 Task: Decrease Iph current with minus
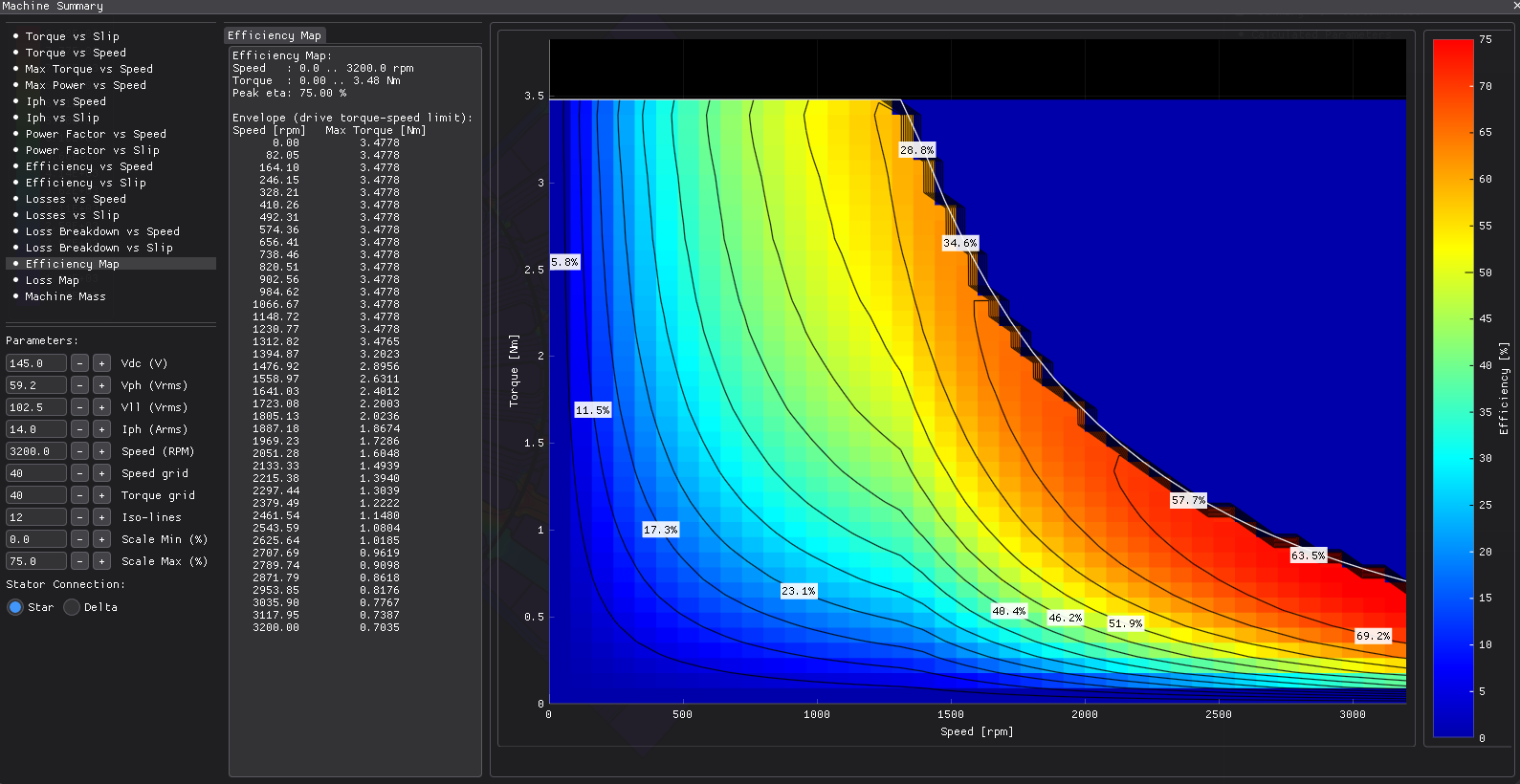80,429
